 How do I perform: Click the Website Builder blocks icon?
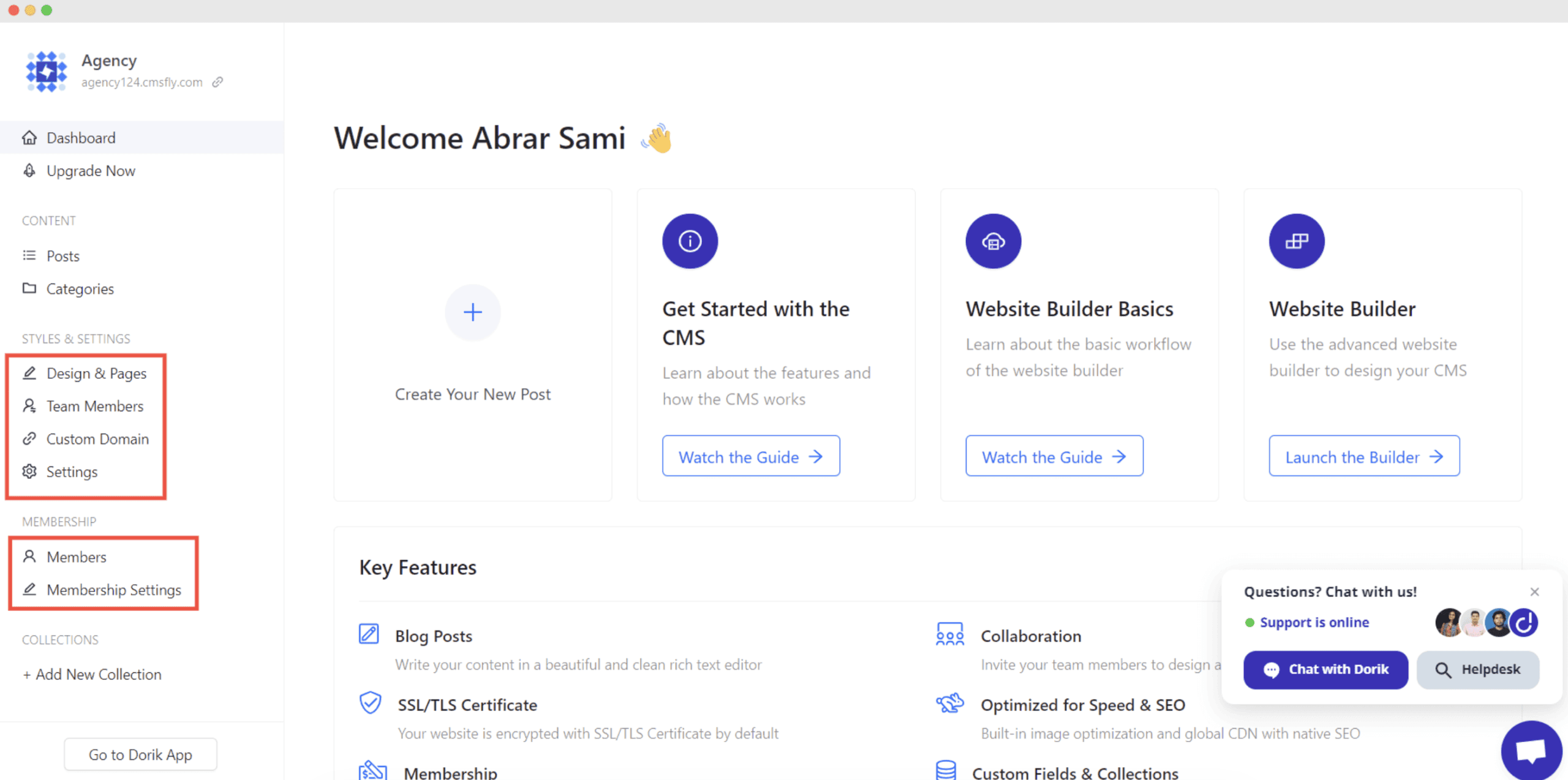[x=1296, y=241]
